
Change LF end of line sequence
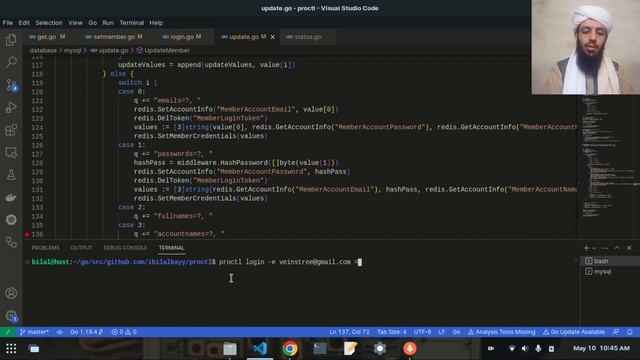(442, 332)
